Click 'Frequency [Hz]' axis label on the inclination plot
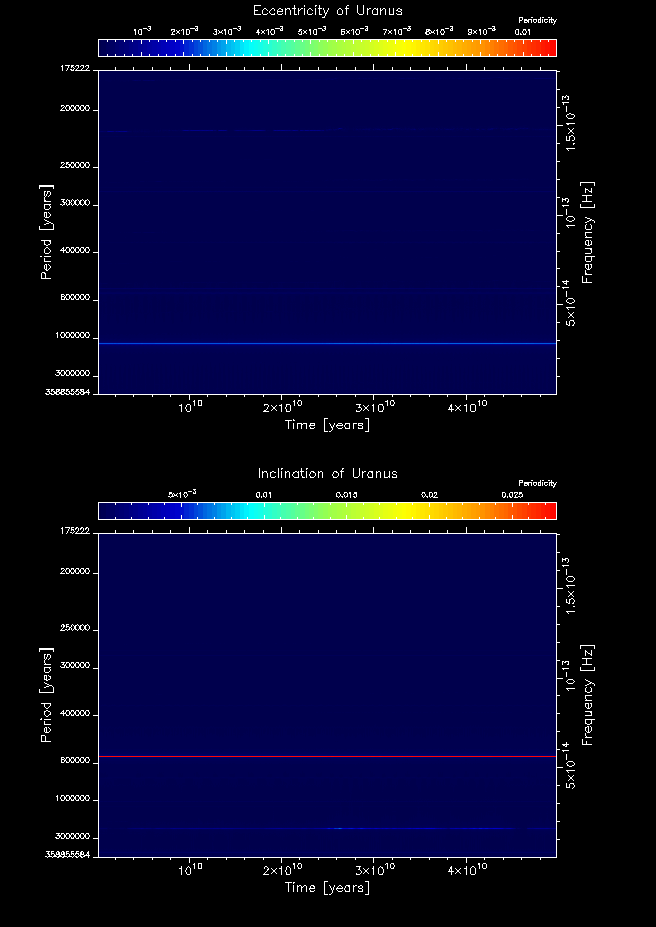The height and width of the screenshot is (927, 656). [588, 695]
